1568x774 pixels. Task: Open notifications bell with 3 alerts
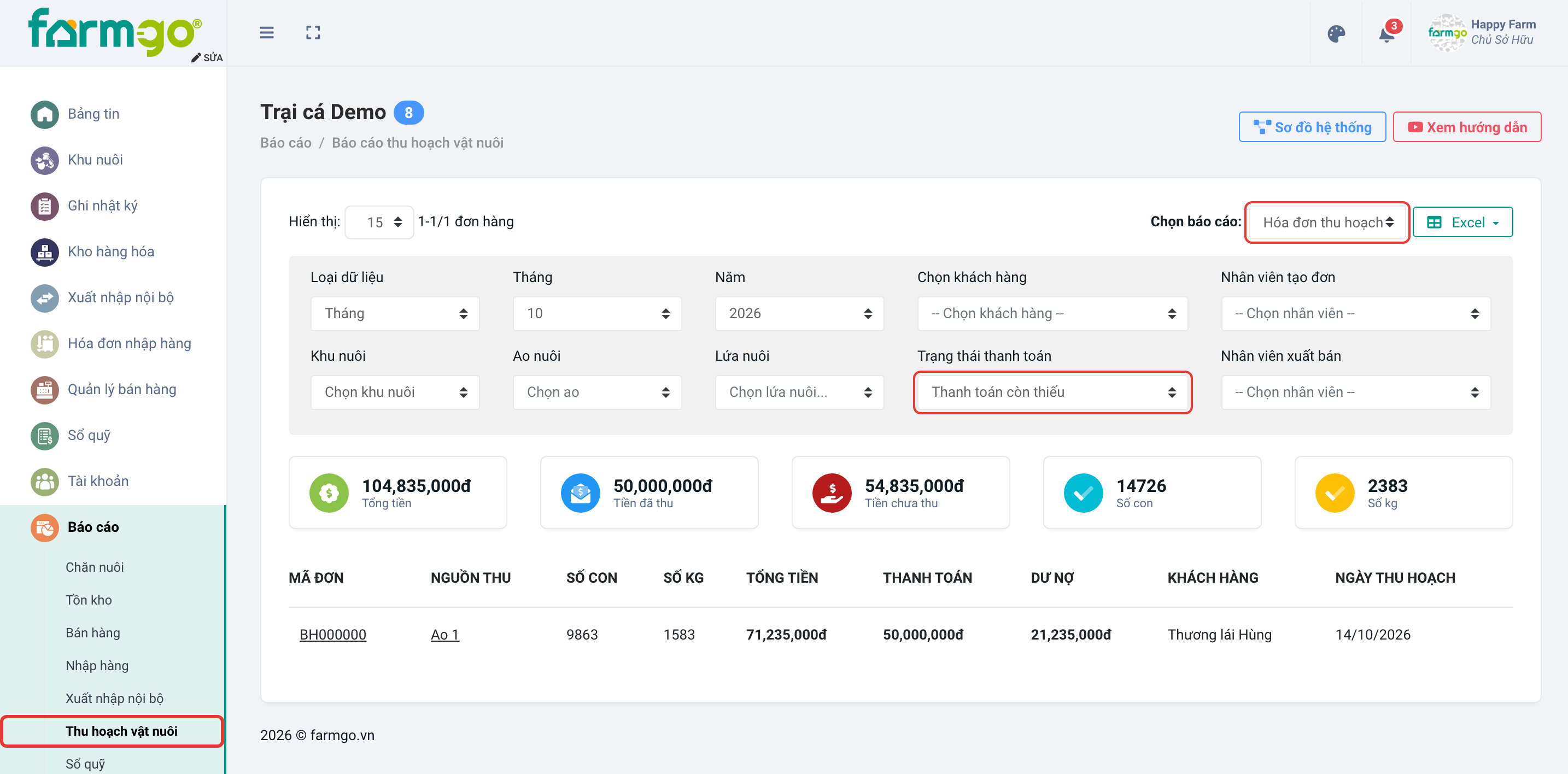click(x=1387, y=33)
